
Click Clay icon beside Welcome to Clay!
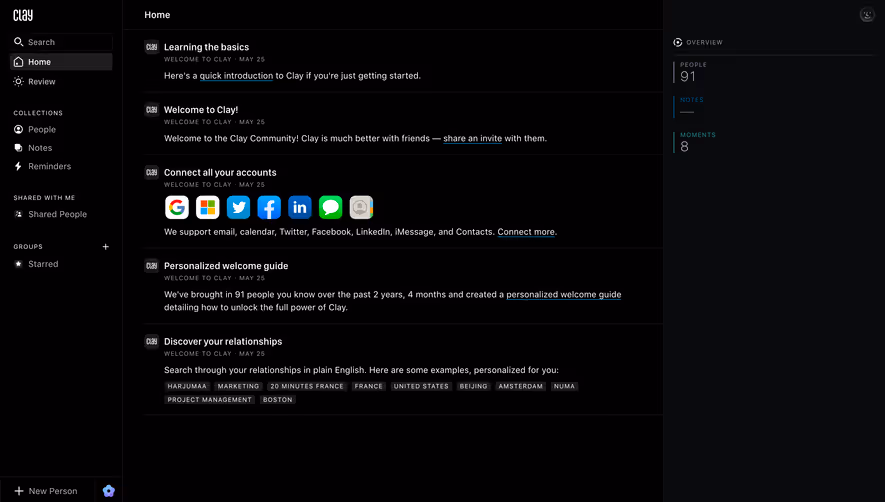[x=151, y=110]
